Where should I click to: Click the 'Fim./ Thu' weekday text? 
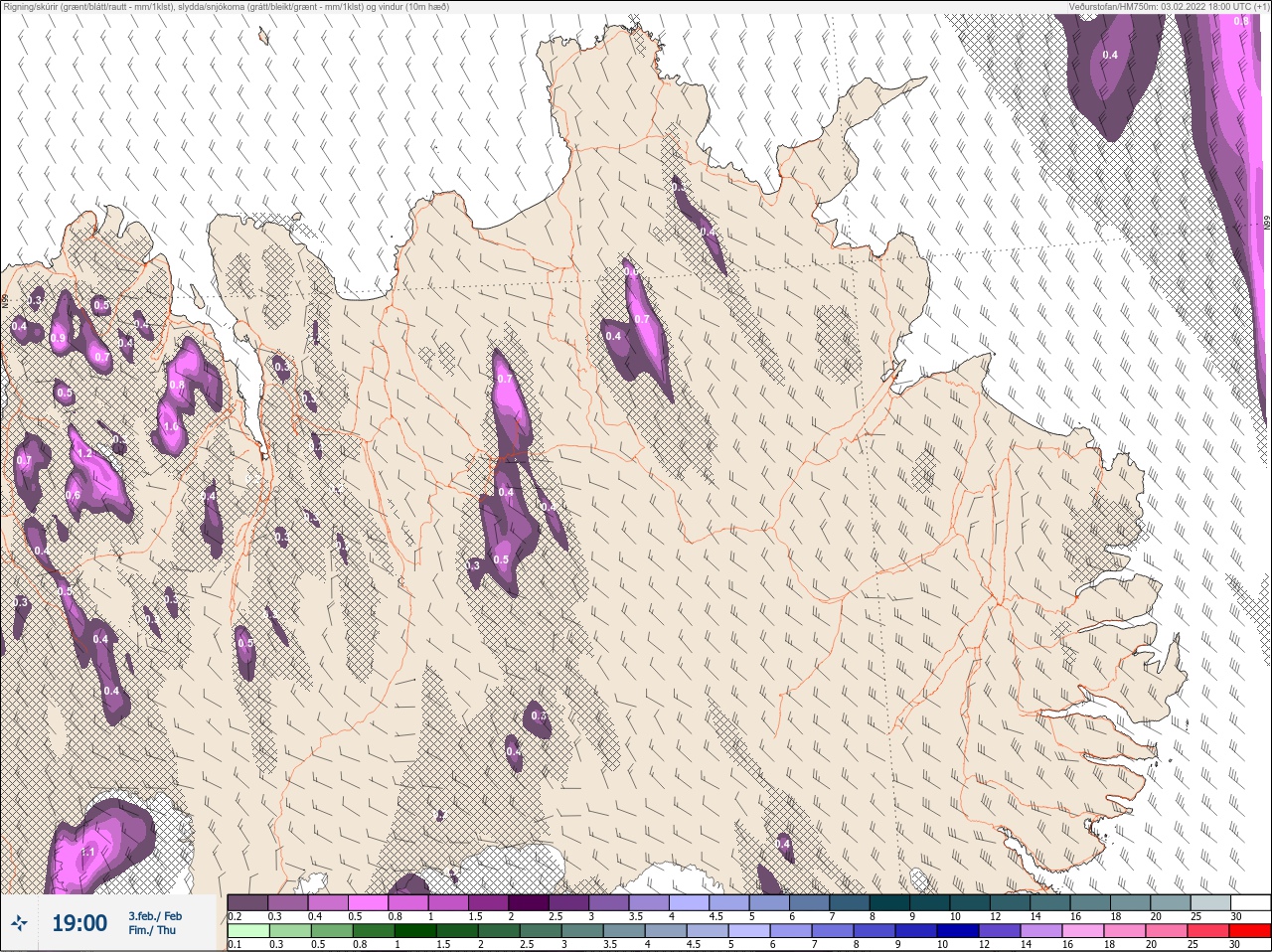(152, 930)
